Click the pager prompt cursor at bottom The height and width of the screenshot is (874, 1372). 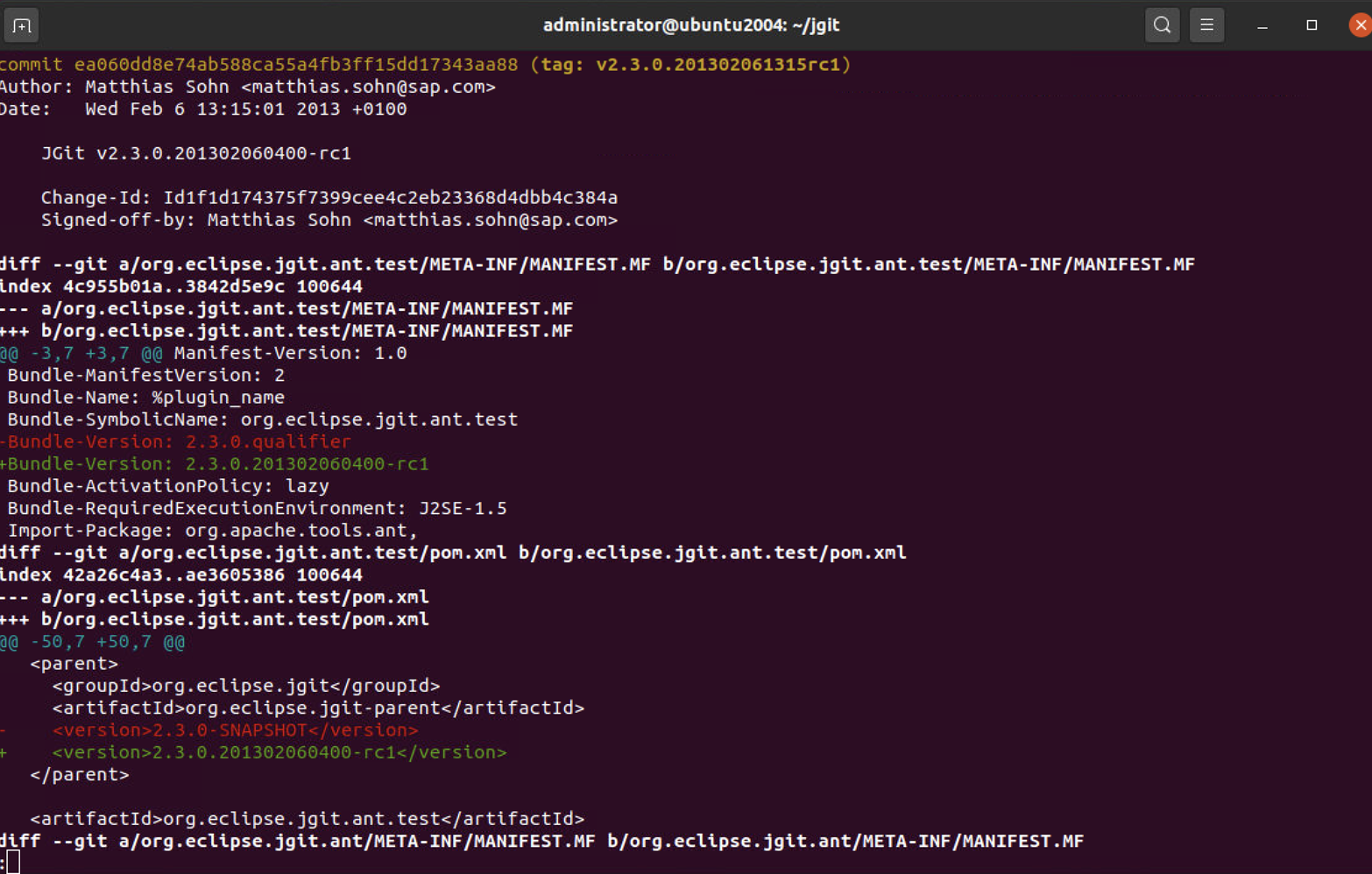pos(11,863)
